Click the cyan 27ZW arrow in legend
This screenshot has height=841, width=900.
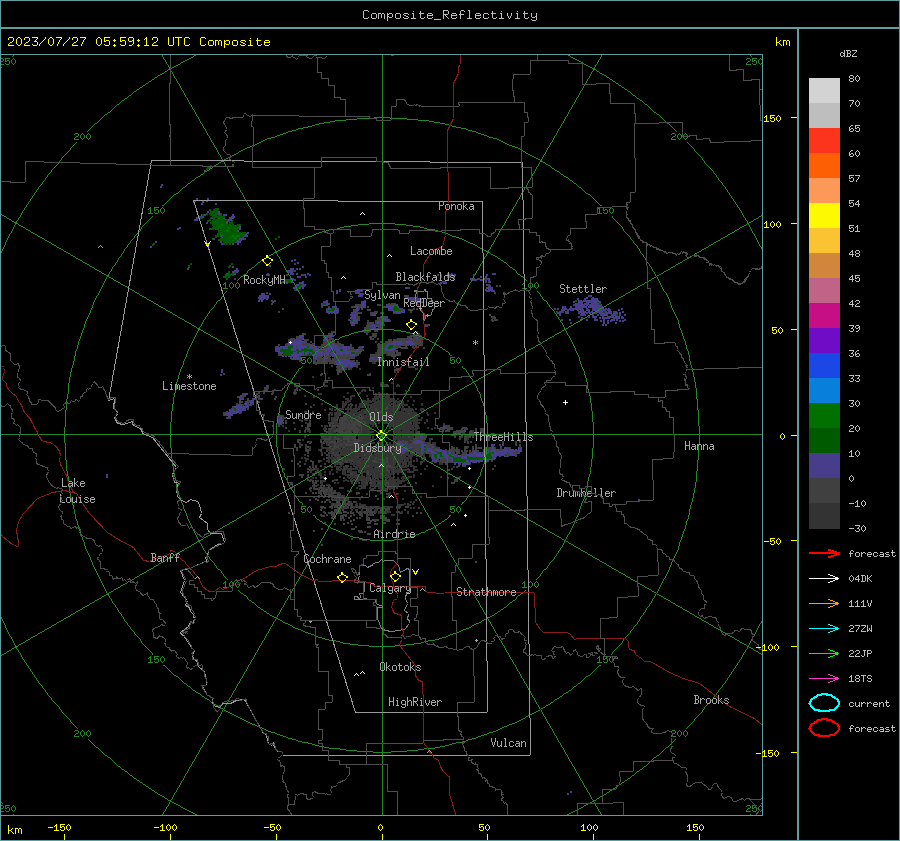tap(824, 629)
